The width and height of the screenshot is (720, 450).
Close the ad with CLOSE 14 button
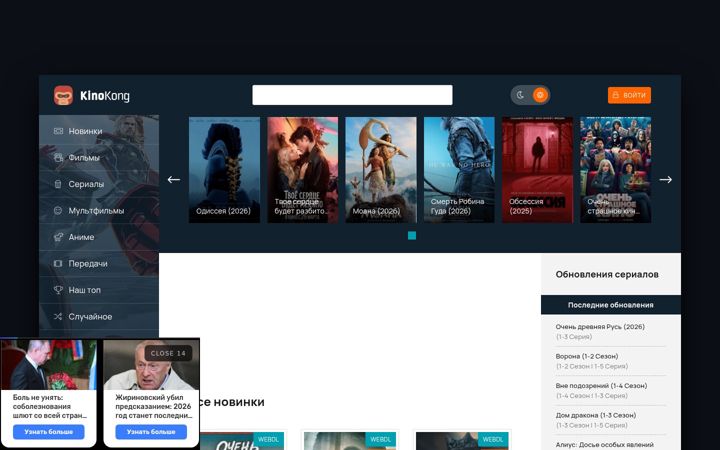pyautogui.click(x=168, y=353)
